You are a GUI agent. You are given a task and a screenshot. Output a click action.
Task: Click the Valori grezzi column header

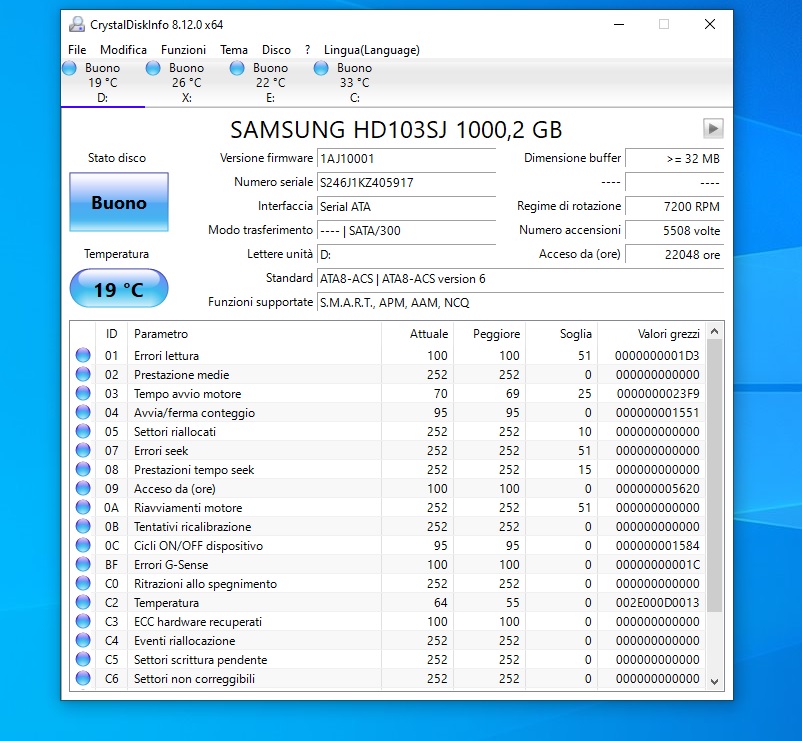pyautogui.click(x=652, y=334)
